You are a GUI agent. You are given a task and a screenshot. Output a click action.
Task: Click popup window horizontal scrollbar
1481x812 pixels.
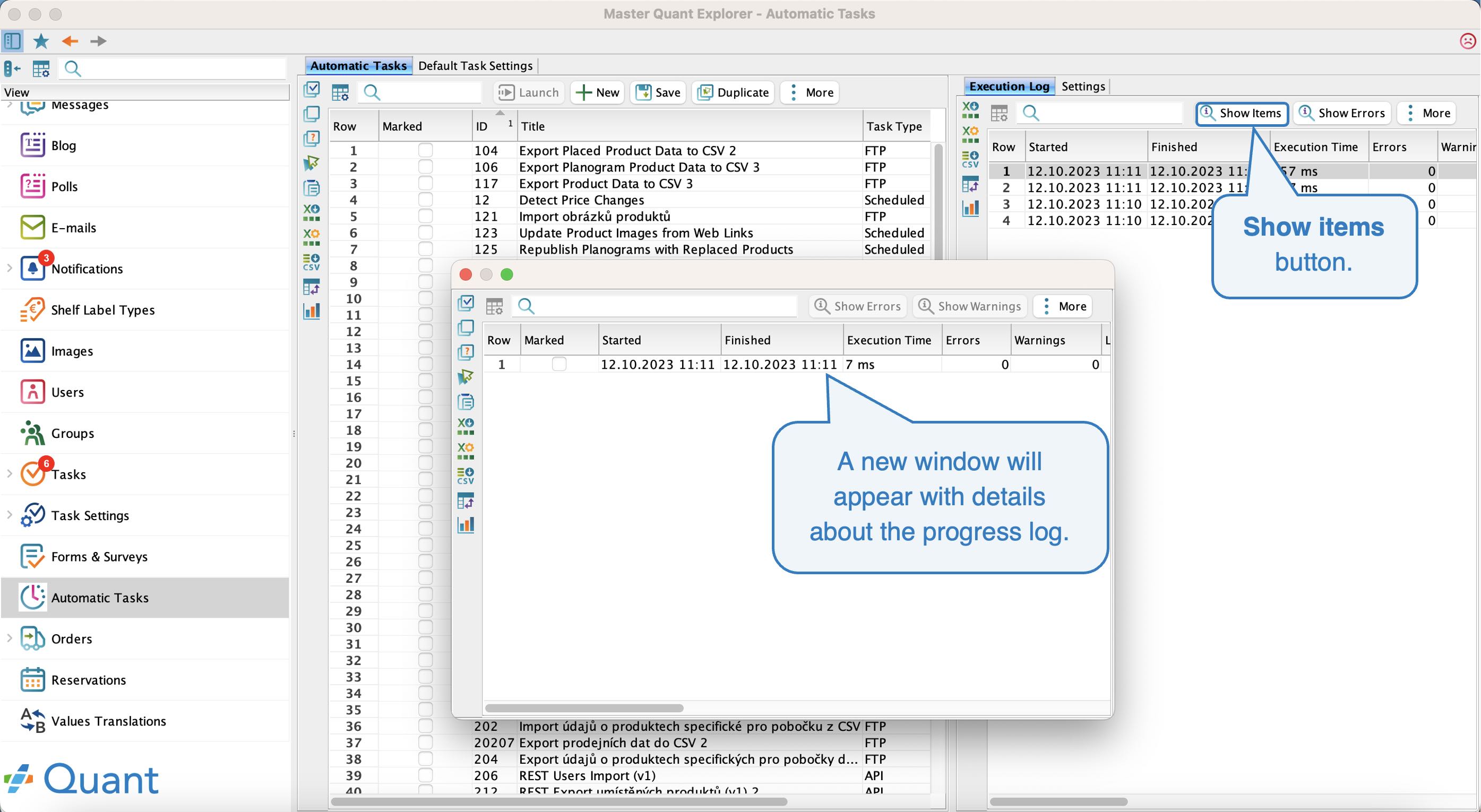pyautogui.click(x=584, y=707)
